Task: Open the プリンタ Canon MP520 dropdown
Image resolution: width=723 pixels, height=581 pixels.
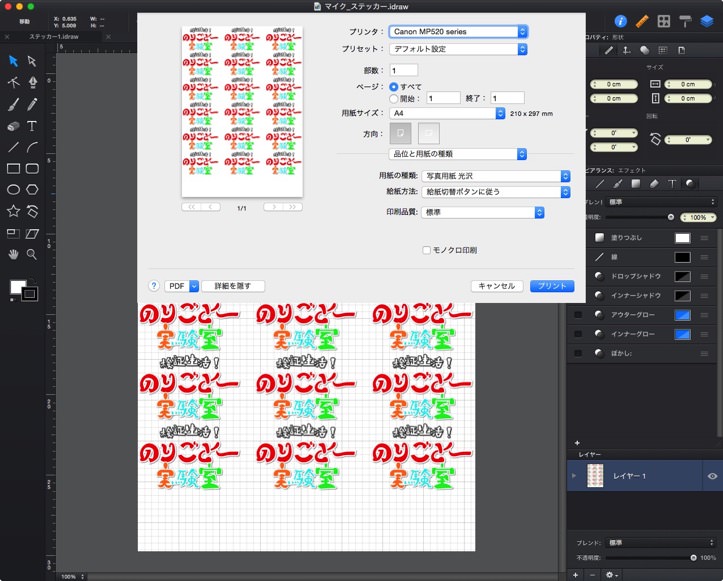Action: pos(458,32)
